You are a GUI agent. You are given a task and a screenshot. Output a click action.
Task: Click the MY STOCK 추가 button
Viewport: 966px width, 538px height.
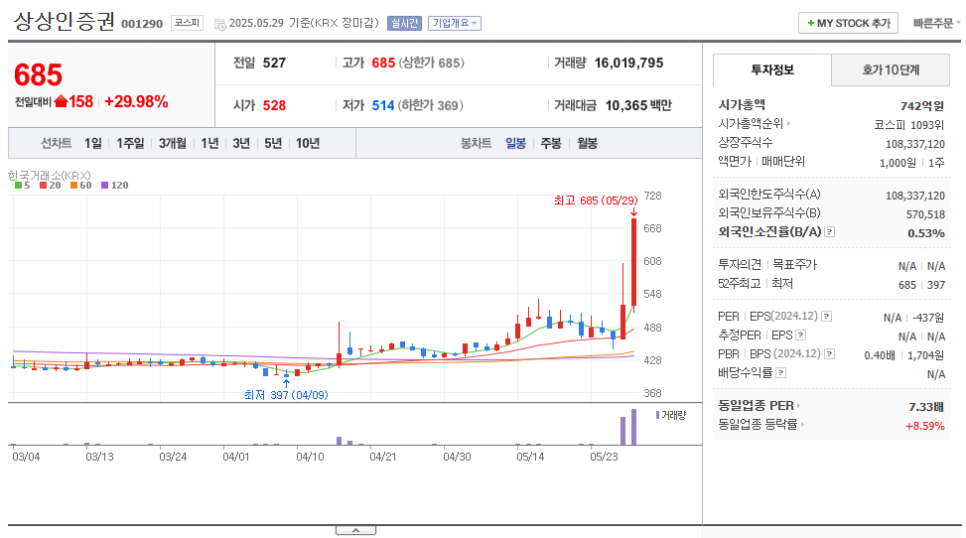(848, 23)
